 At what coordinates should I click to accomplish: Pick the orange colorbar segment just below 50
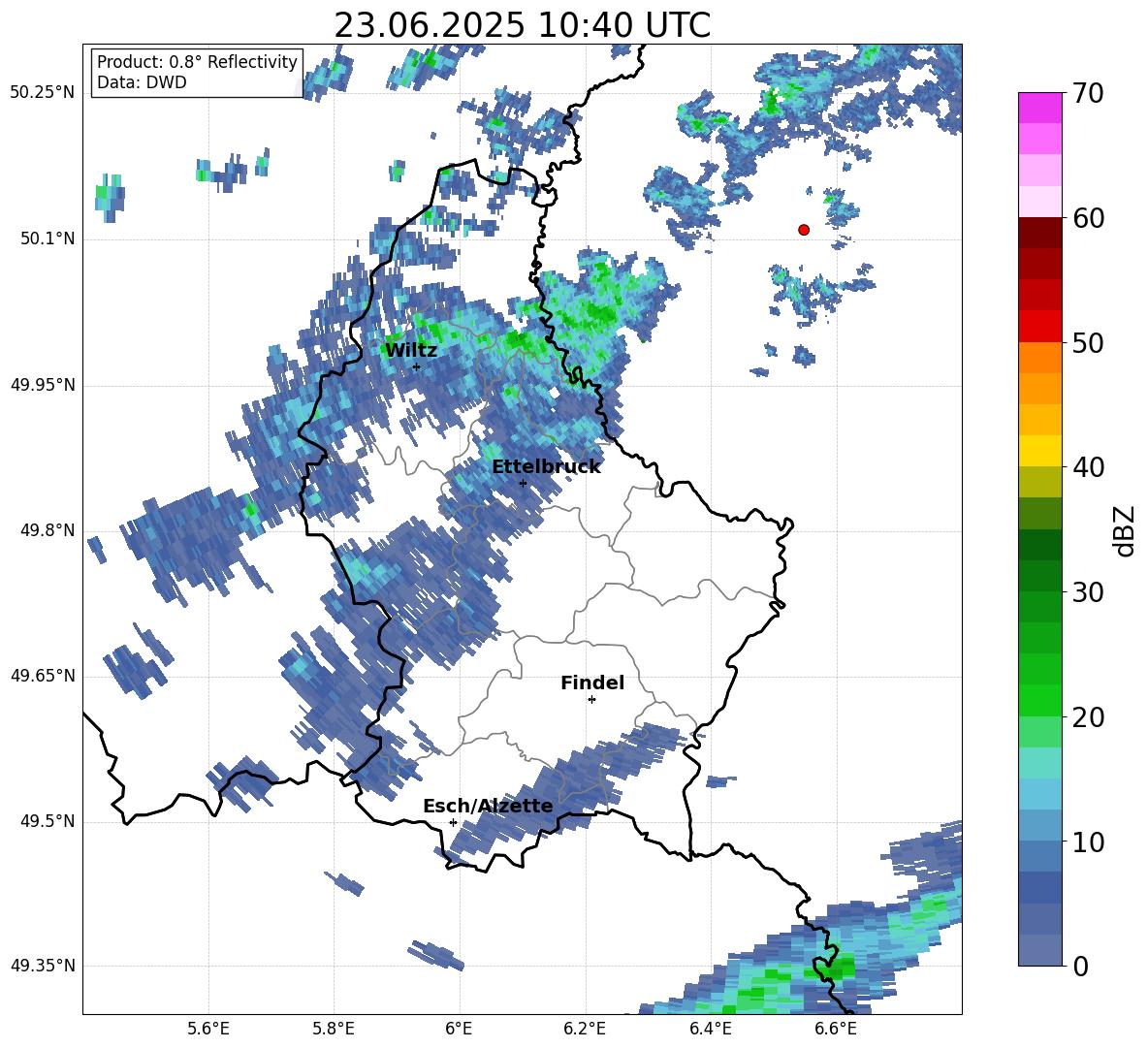pyautogui.click(x=1039, y=358)
